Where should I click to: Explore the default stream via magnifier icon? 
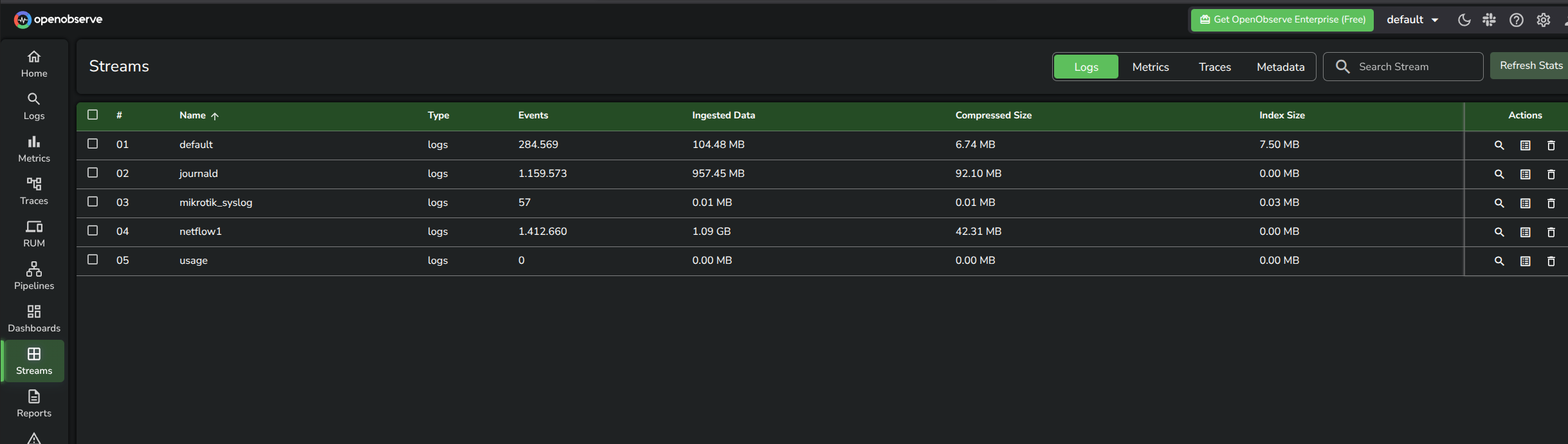click(1499, 145)
